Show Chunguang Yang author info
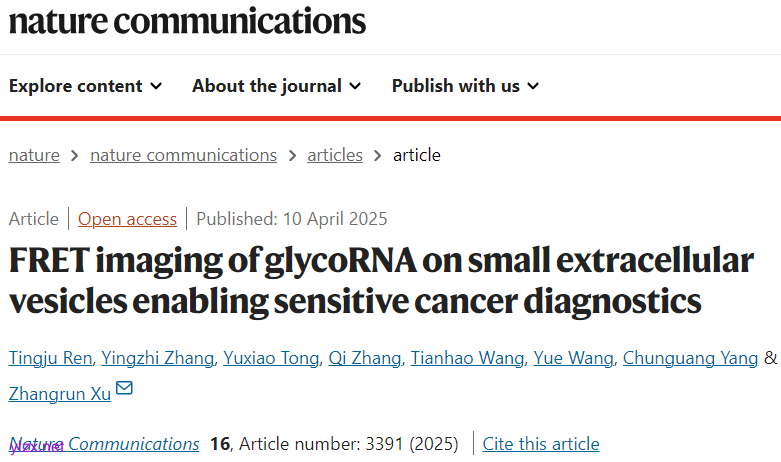 [x=690, y=358]
